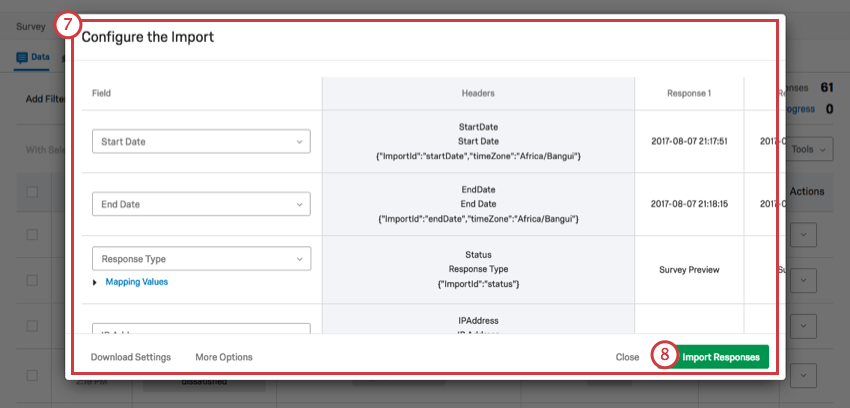The width and height of the screenshot is (850, 408).
Task: Check the second row checkbox
Action: (33, 280)
